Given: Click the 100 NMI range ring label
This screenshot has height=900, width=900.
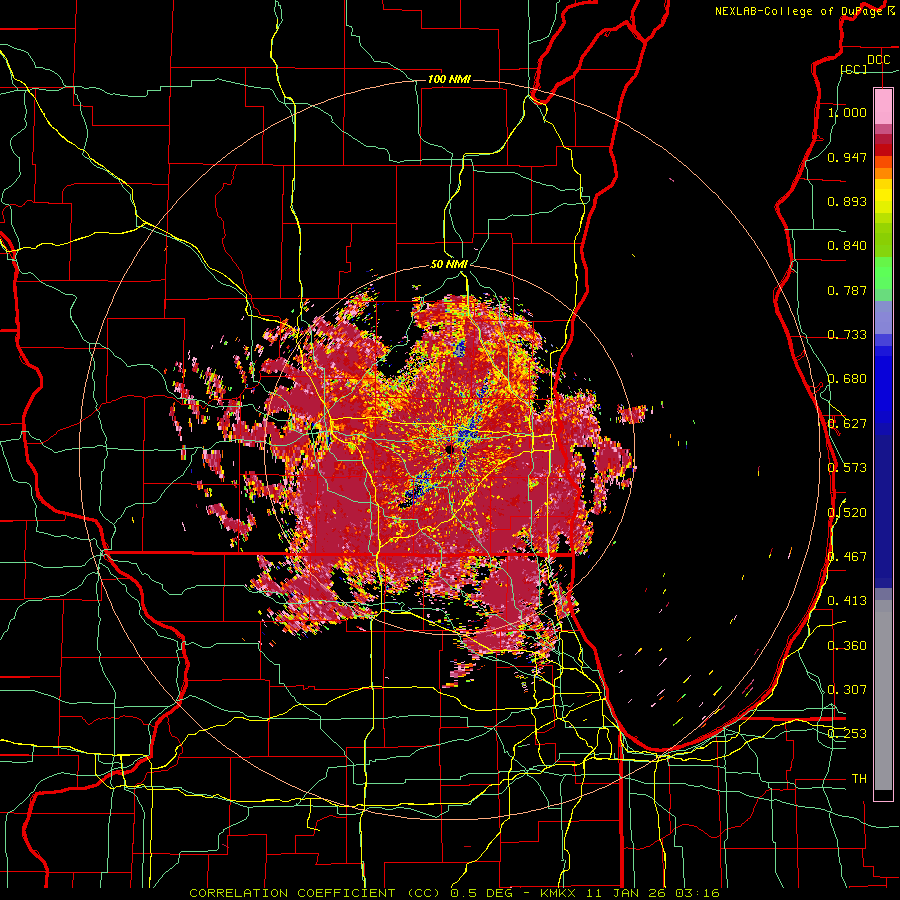Looking at the screenshot, I should 449,79.
